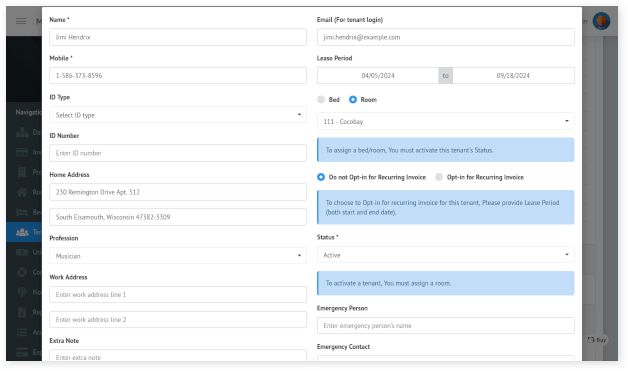
Task: Click the hamburger menu icon in header
Action: click(21, 21)
